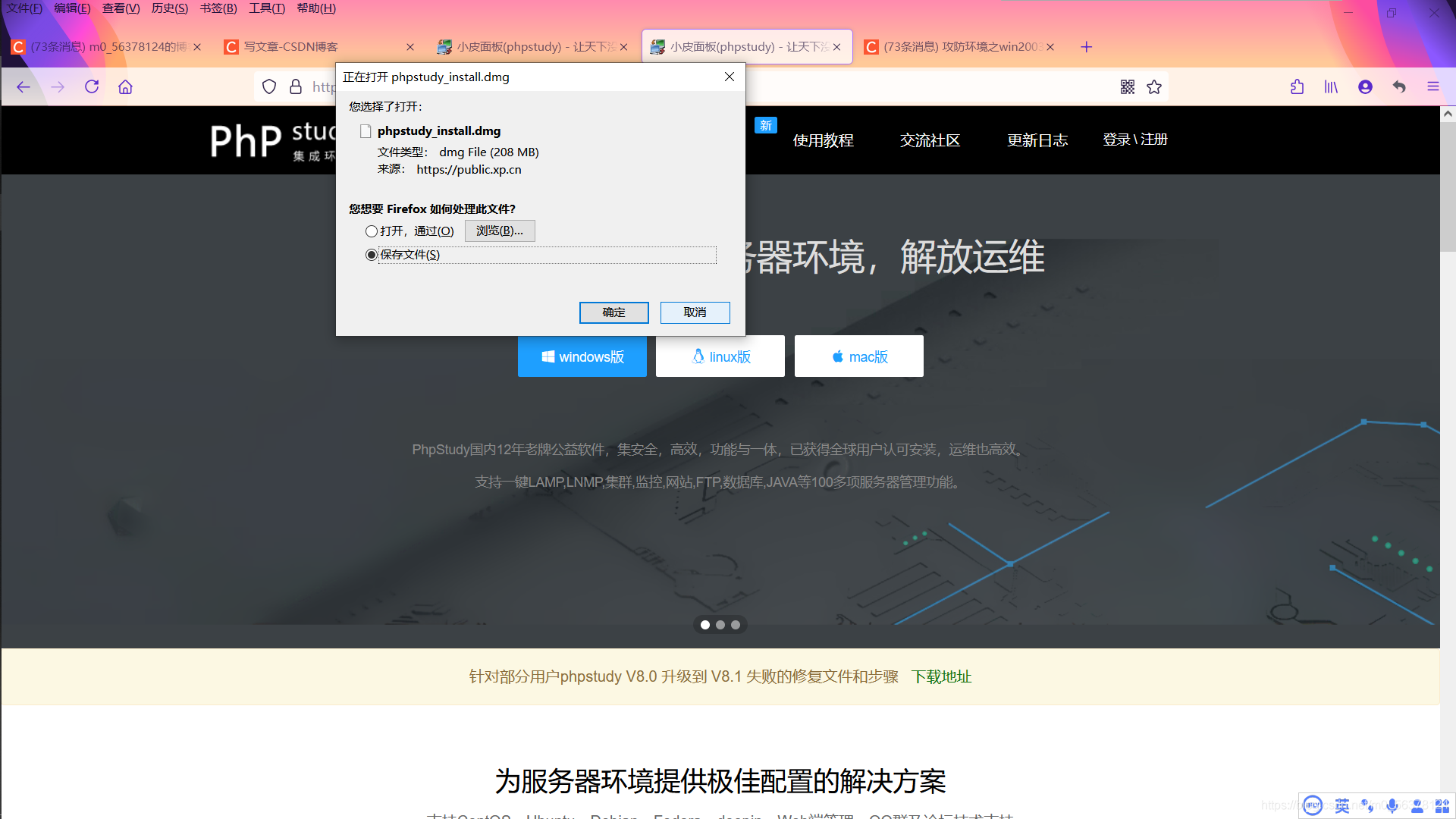Screen dimensions: 1456x819
Task: Open the 使用教程 nav link
Action: [x=824, y=140]
